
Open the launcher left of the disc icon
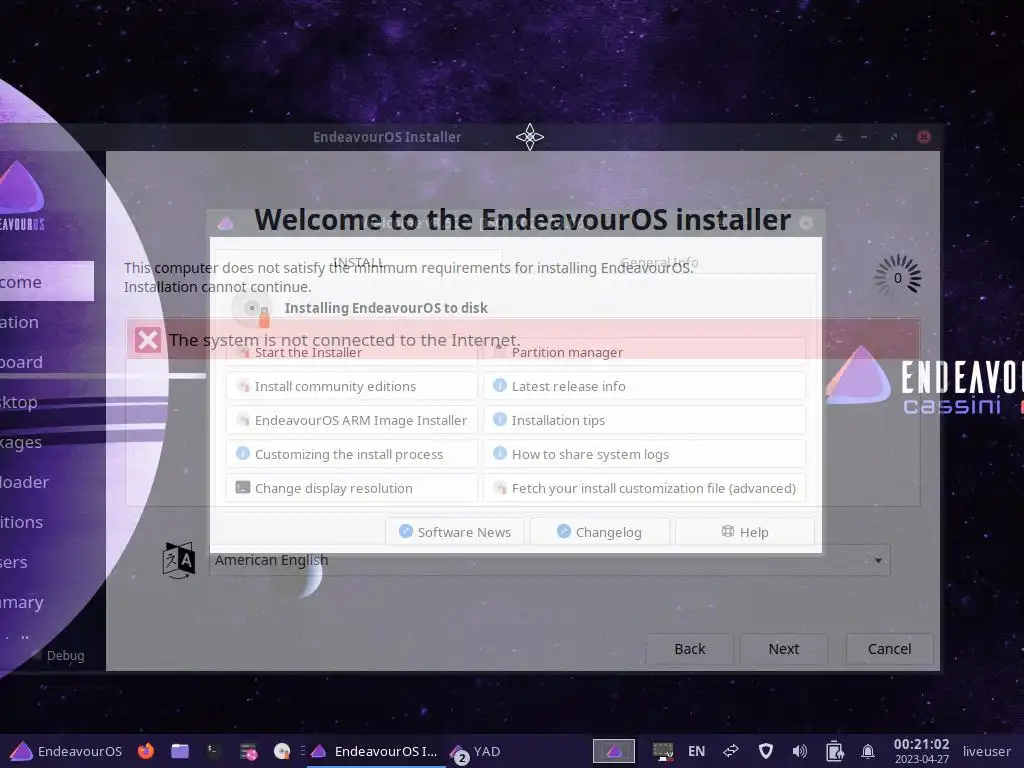click(x=248, y=751)
